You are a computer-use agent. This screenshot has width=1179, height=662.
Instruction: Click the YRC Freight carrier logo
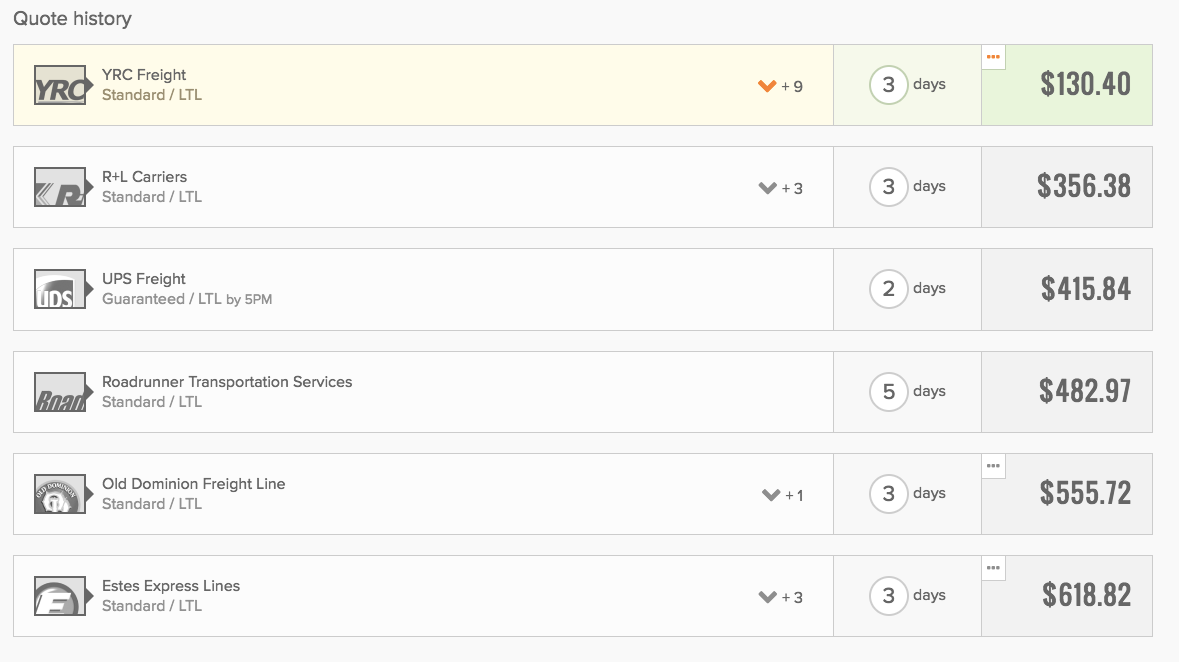pos(63,85)
